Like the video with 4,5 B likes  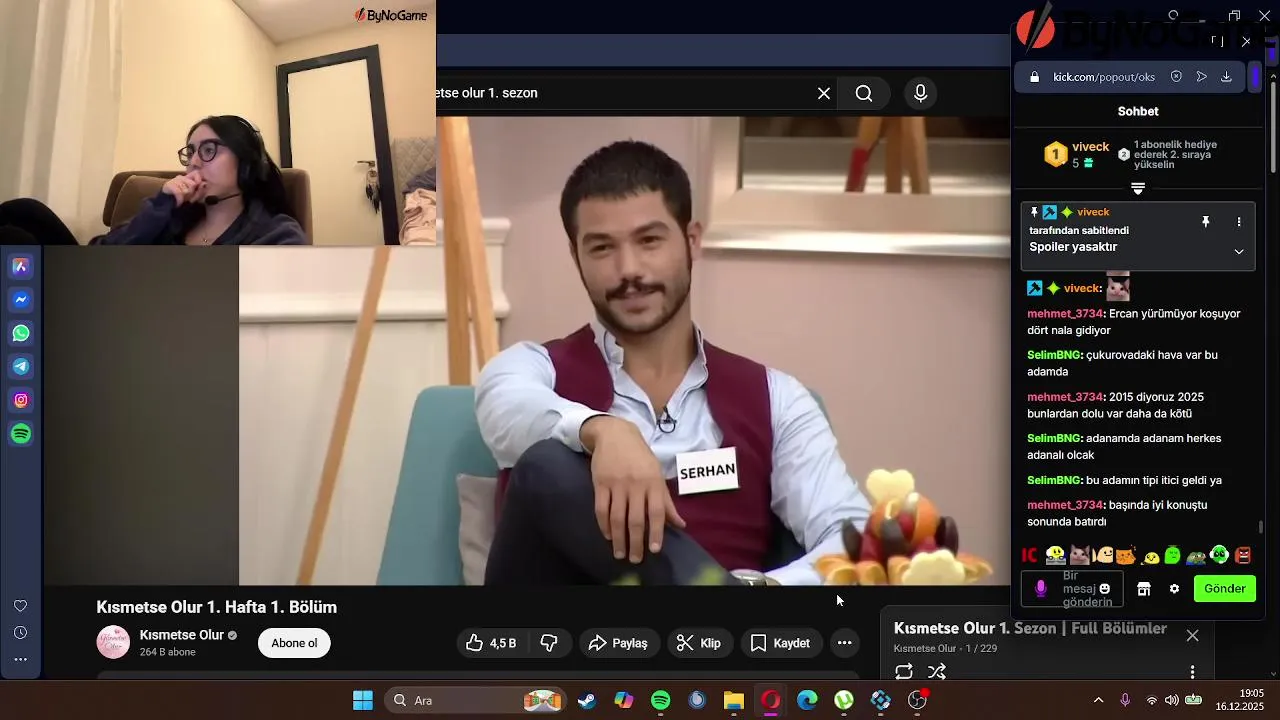point(493,643)
